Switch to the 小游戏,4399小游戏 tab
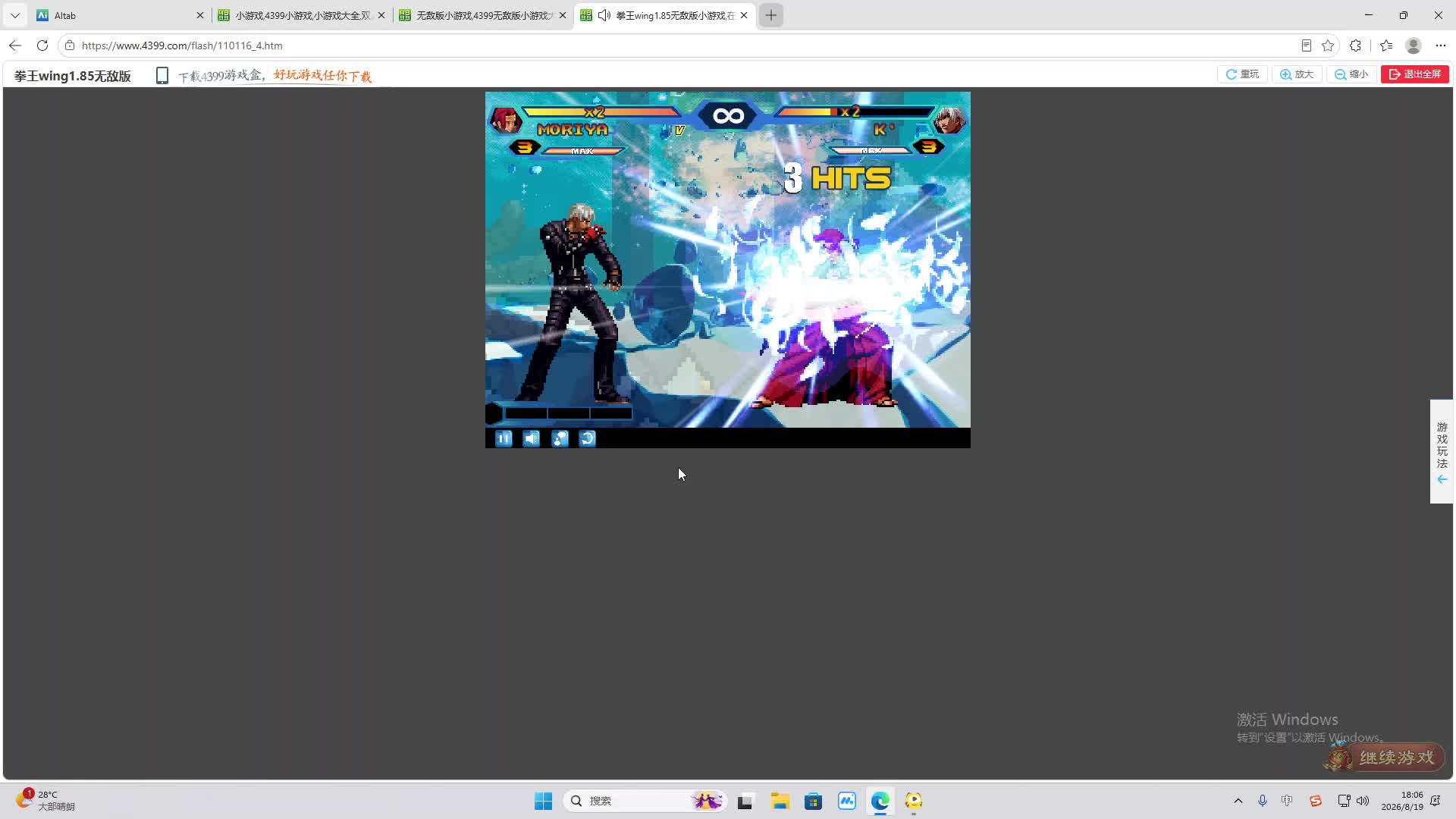Screen dimensions: 1456x819 (302, 15)
